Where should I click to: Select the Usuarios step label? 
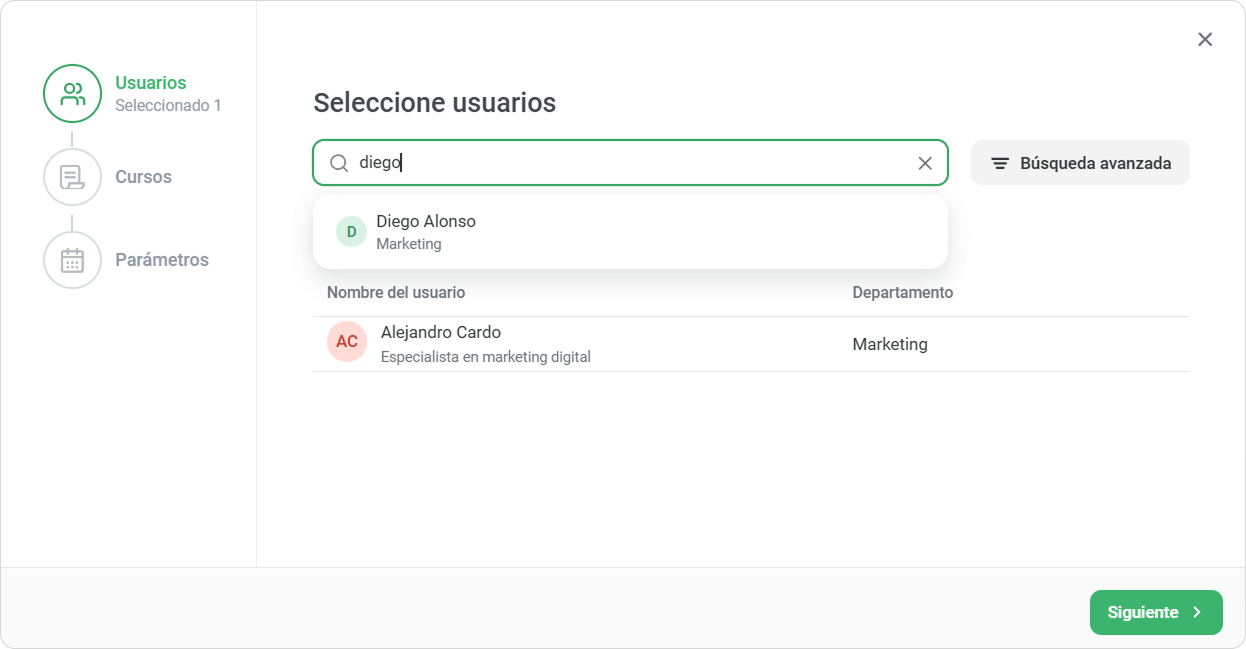pyautogui.click(x=151, y=83)
